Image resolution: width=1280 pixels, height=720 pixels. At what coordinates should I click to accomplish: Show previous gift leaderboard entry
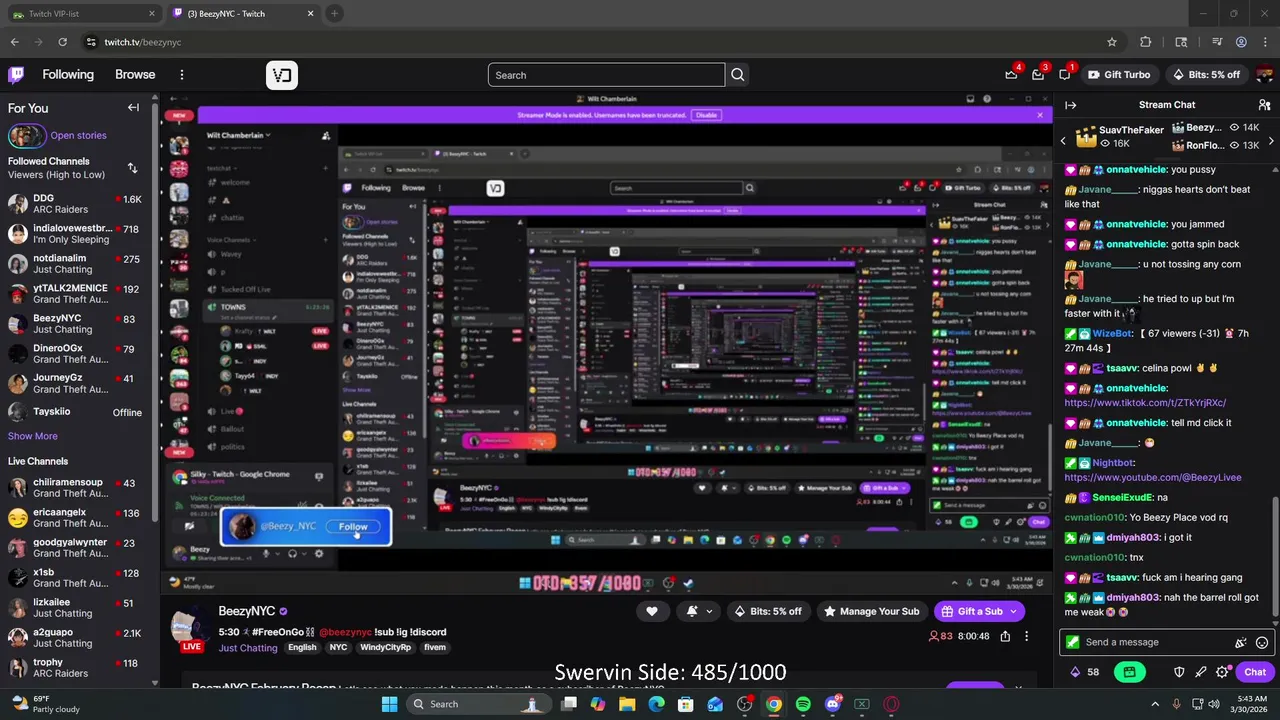coord(1063,141)
